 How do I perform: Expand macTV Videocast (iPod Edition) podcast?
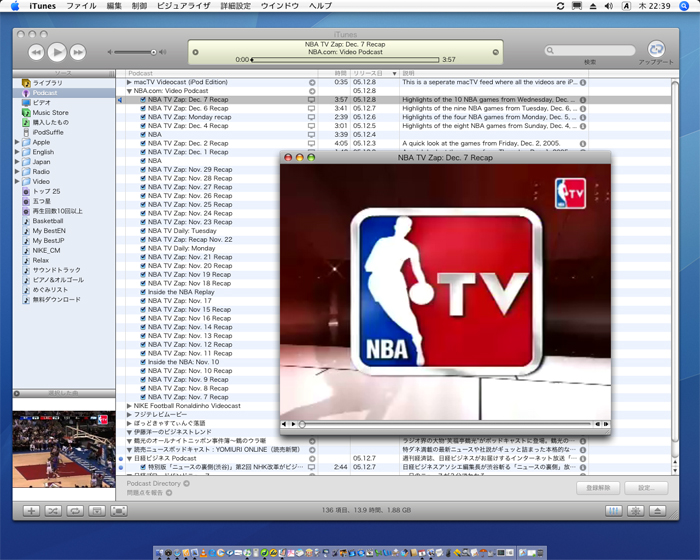[x=129, y=82]
